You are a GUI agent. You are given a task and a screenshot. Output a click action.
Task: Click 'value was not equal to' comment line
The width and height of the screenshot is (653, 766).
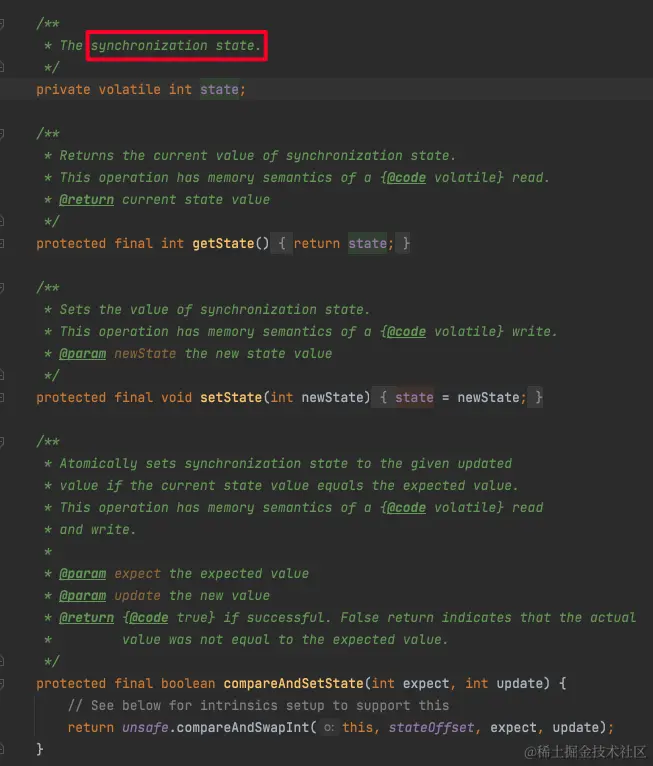coord(285,639)
